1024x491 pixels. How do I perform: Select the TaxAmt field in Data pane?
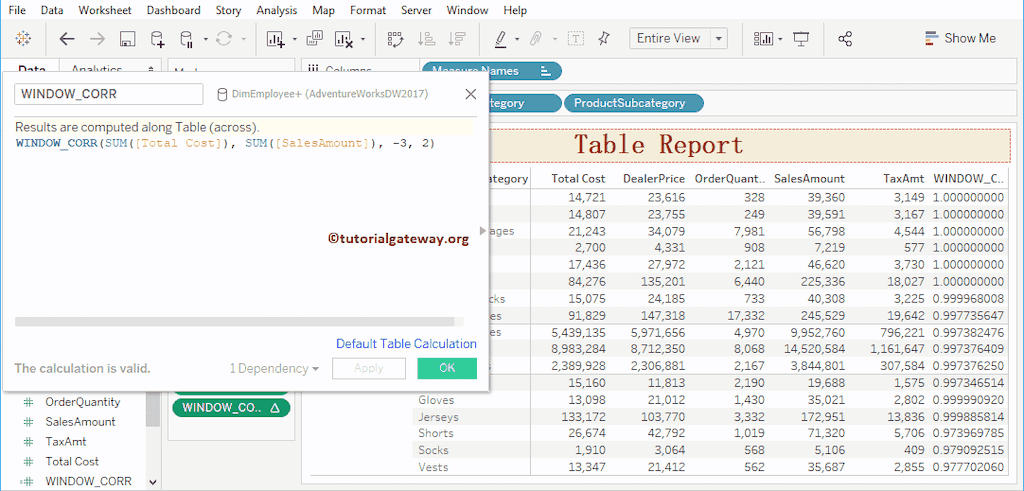[x=66, y=441]
